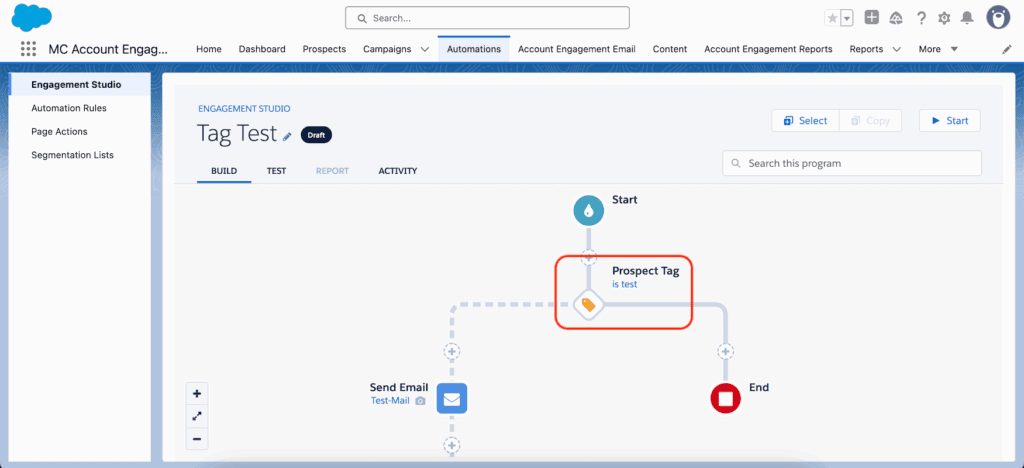Open the Help question mark icon
The height and width of the screenshot is (468, 1024).
click(921, 18)
